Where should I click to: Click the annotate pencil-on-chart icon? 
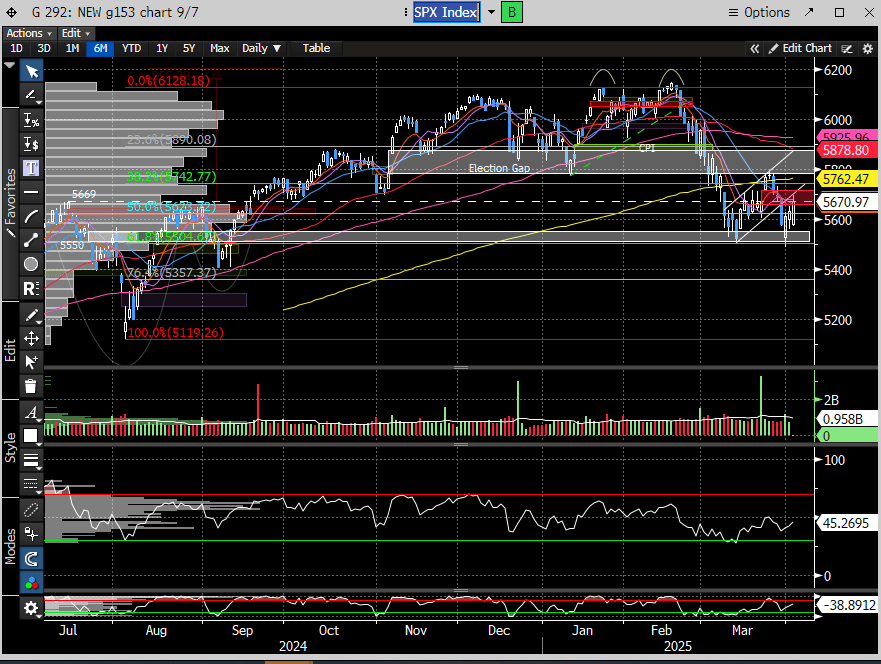(847, 49)
